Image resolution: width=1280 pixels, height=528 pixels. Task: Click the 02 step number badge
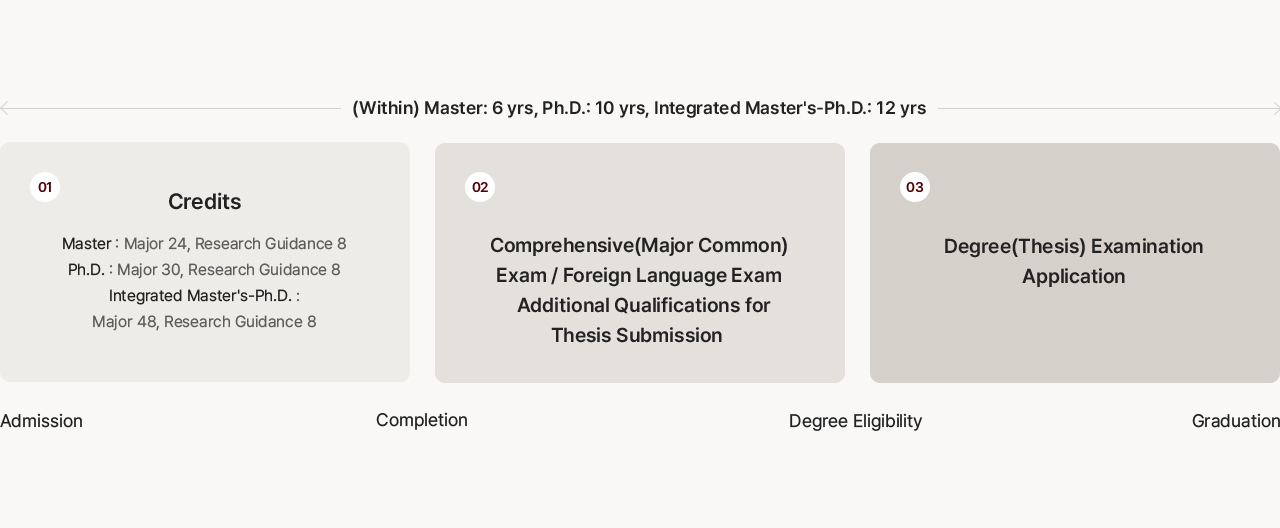480,187
